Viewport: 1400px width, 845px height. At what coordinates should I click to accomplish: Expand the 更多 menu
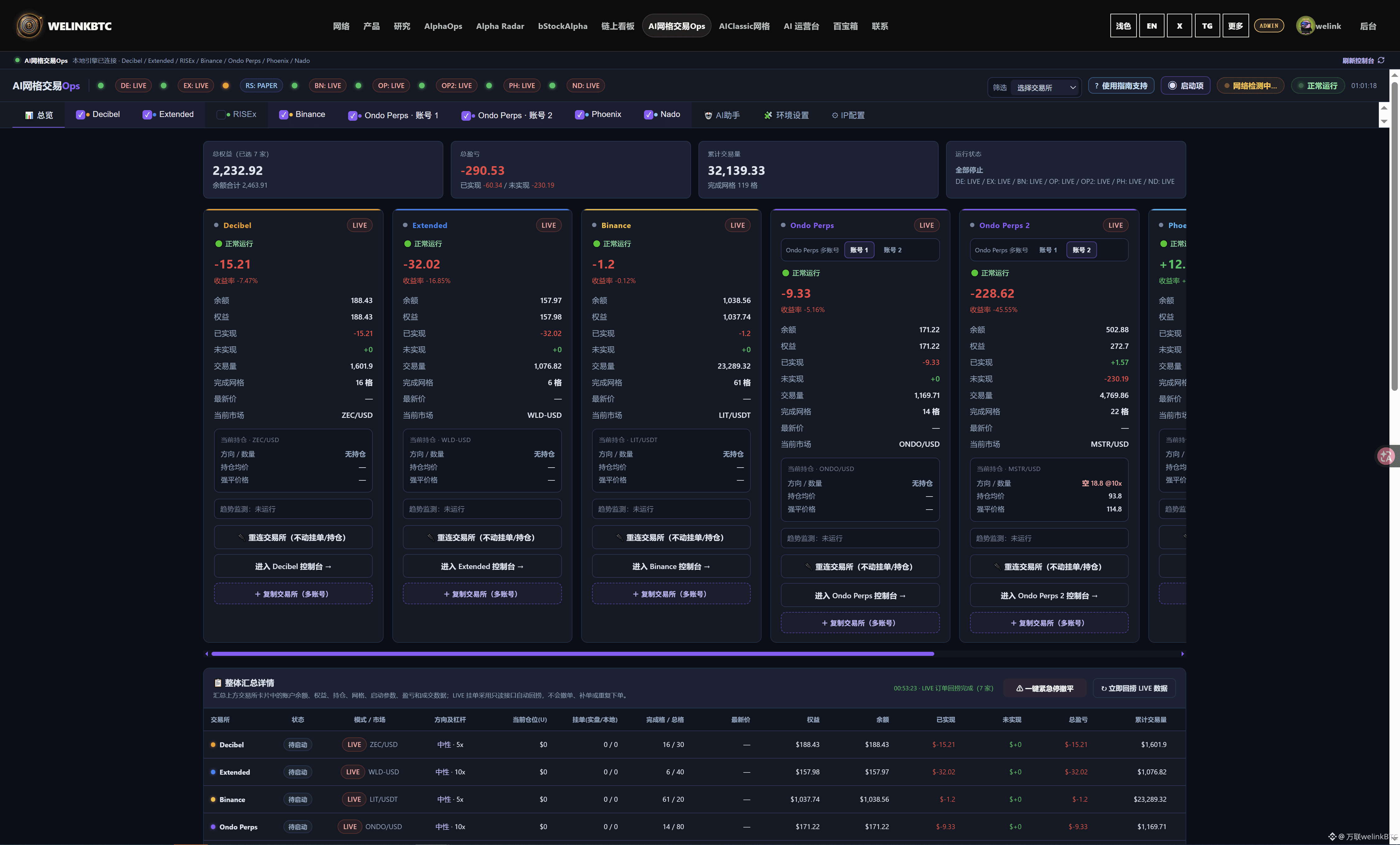[x=1235, y=26]
